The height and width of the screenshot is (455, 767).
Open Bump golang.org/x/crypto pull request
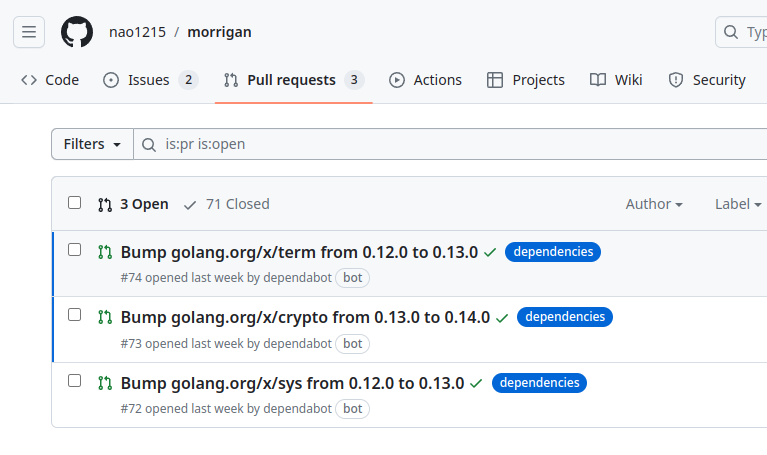click(305, 317)
